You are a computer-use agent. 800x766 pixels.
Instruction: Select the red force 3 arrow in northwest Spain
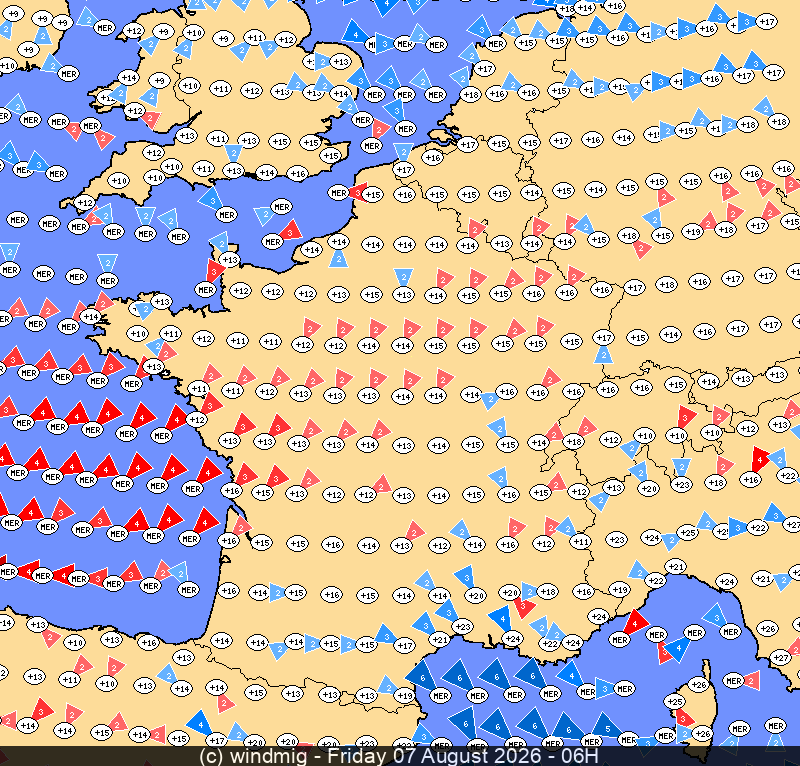42,710
